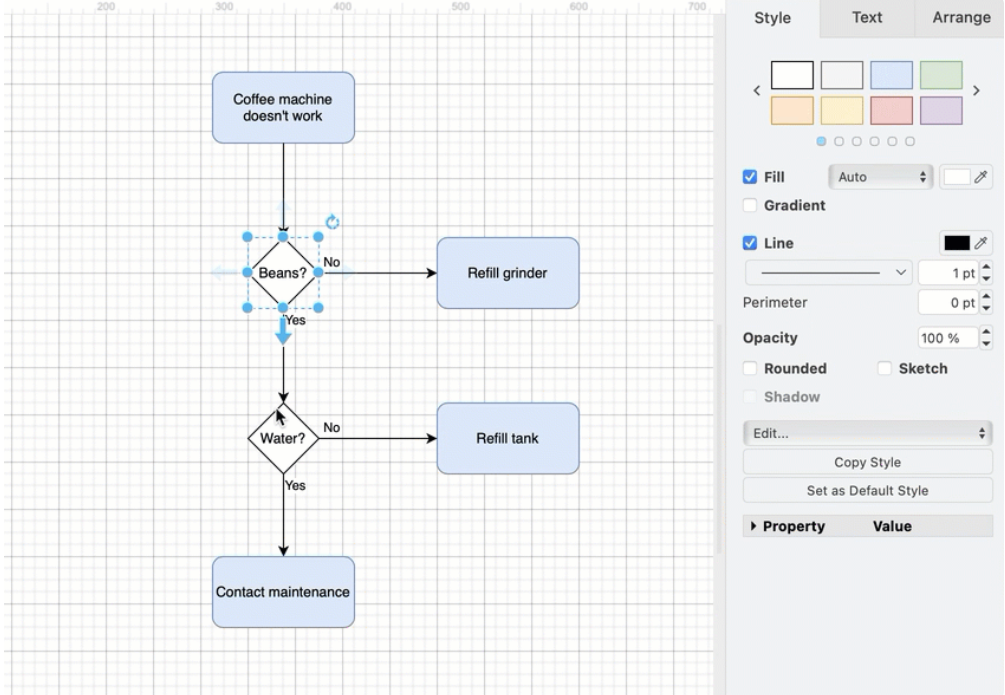Click Set as Default Style button
The image size is (1005, 695).
(867, 491)
